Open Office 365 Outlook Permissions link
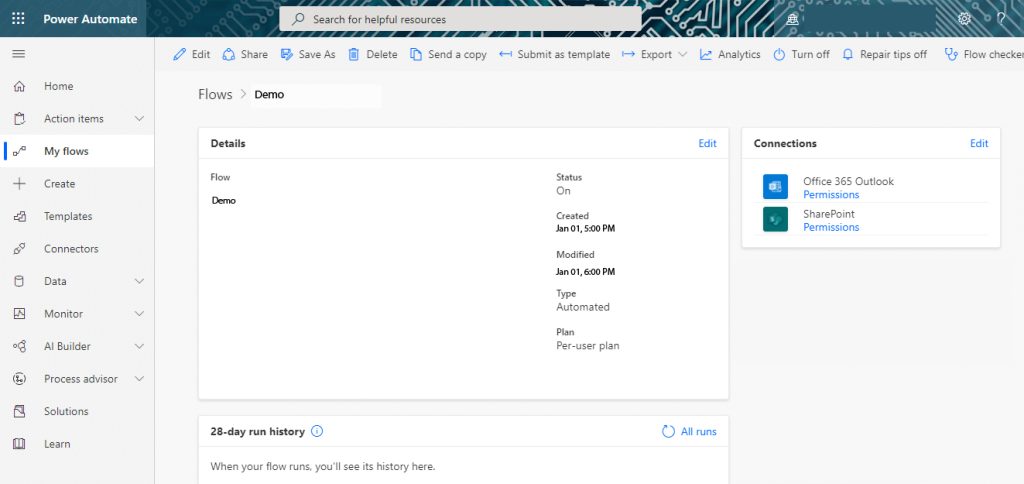Viewport: 1024px width, 484px height. click(831, 195)
